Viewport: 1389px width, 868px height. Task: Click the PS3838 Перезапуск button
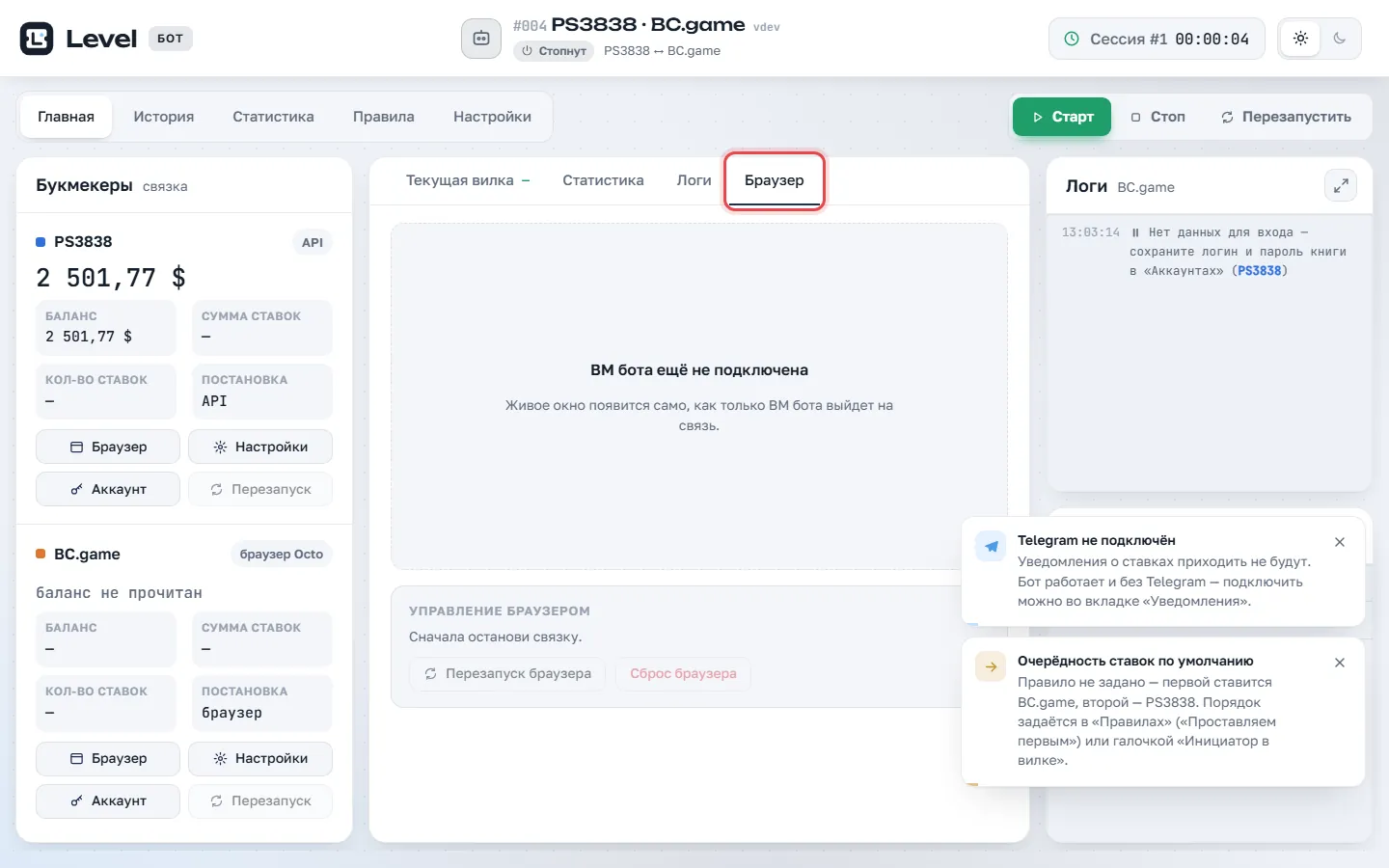pos(260,489)
